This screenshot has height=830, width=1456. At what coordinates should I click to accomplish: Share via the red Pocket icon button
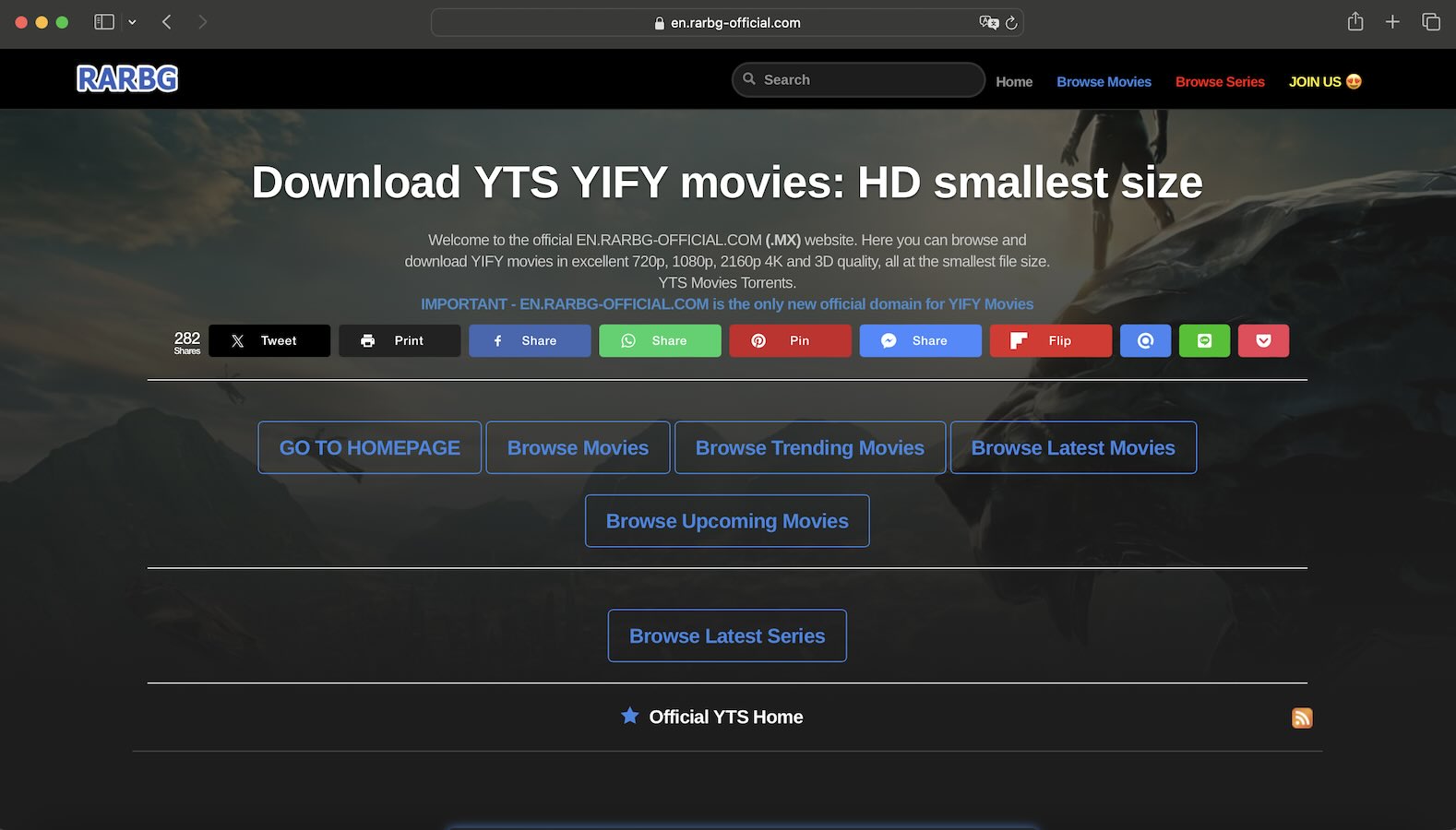point(1263,341)
